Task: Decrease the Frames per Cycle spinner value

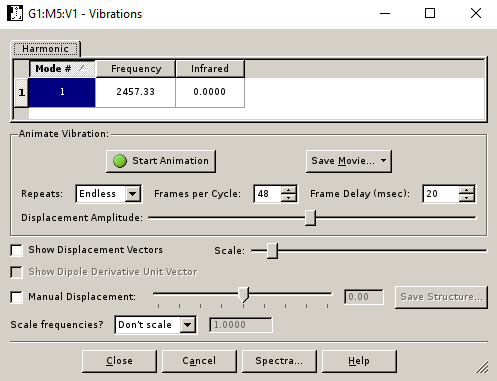Action: pos(289,198)
